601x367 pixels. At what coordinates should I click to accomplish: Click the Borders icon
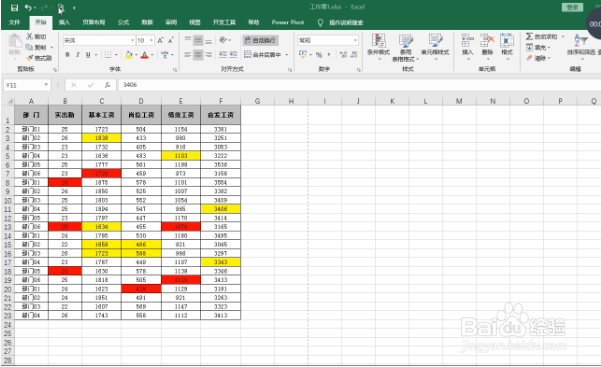coord(108,55)
